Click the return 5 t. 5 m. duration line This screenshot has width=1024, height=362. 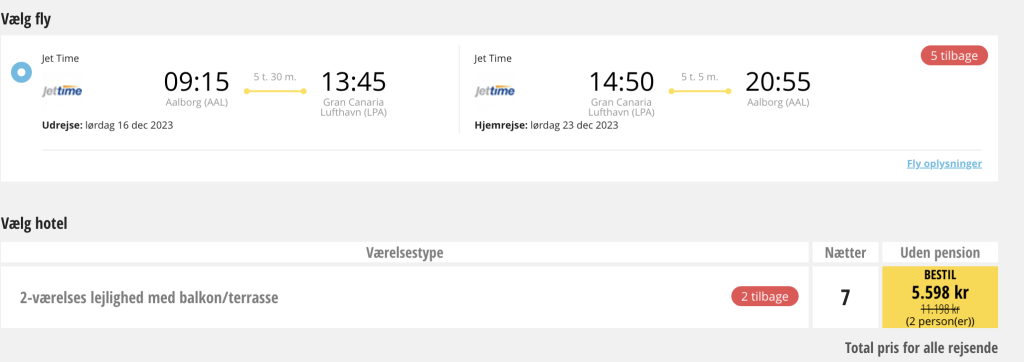(699, 91)
